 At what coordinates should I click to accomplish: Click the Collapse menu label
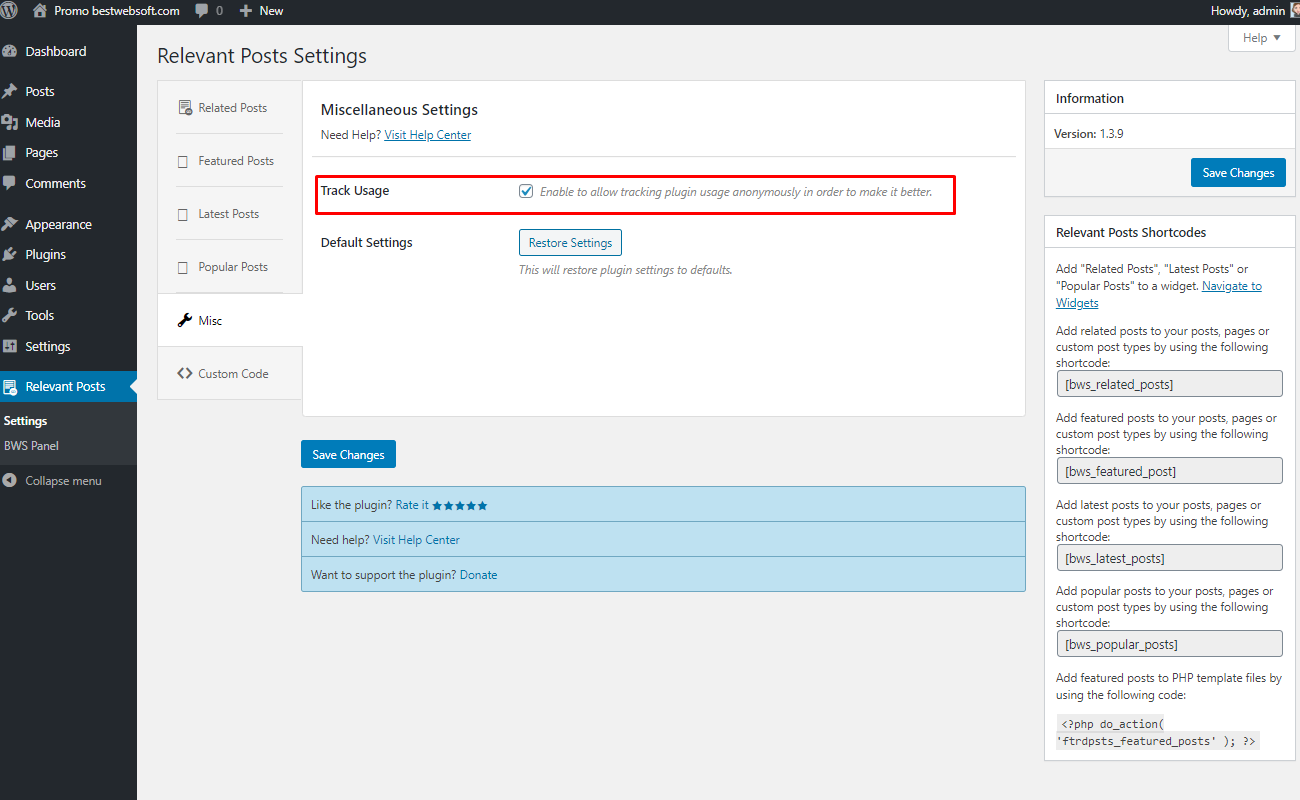[x=63, y=481]
